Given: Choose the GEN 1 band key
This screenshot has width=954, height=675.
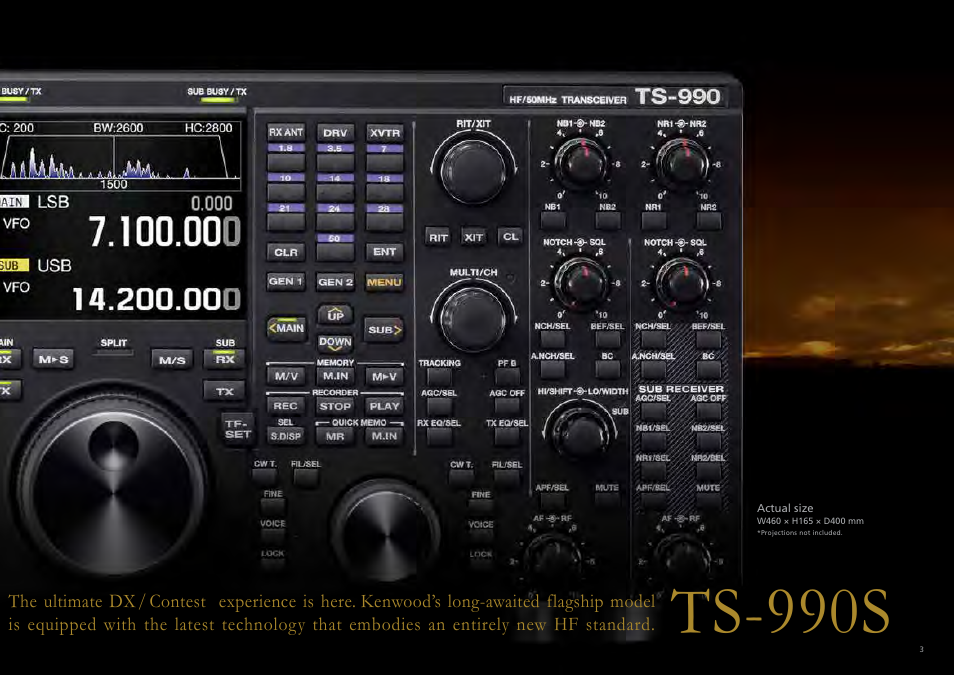Looking at the screenshot, I should [x=286, y=281].
